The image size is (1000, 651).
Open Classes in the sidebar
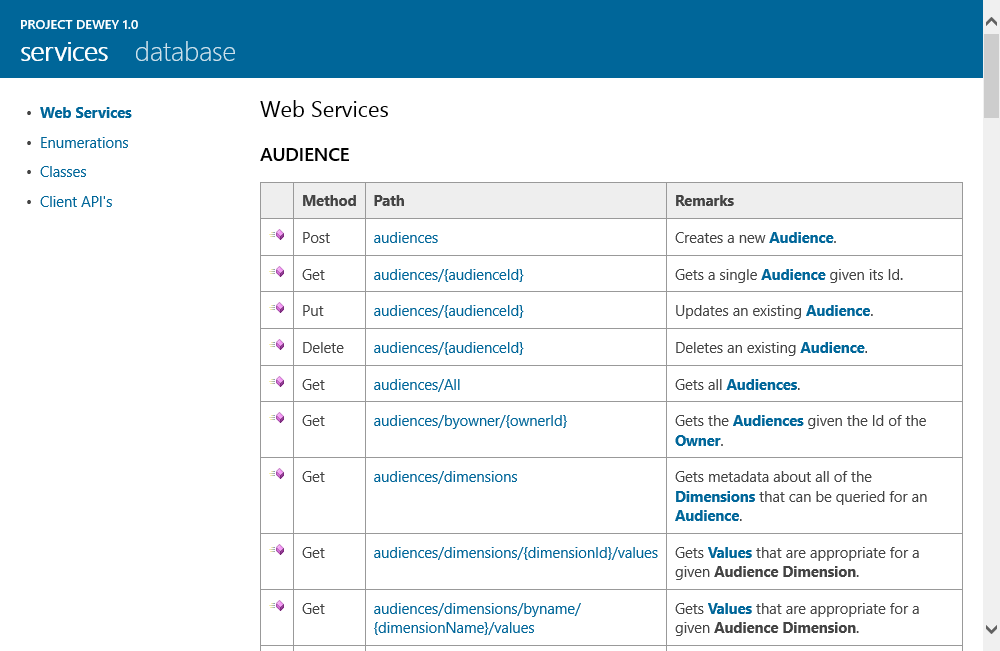click(63, 172)
